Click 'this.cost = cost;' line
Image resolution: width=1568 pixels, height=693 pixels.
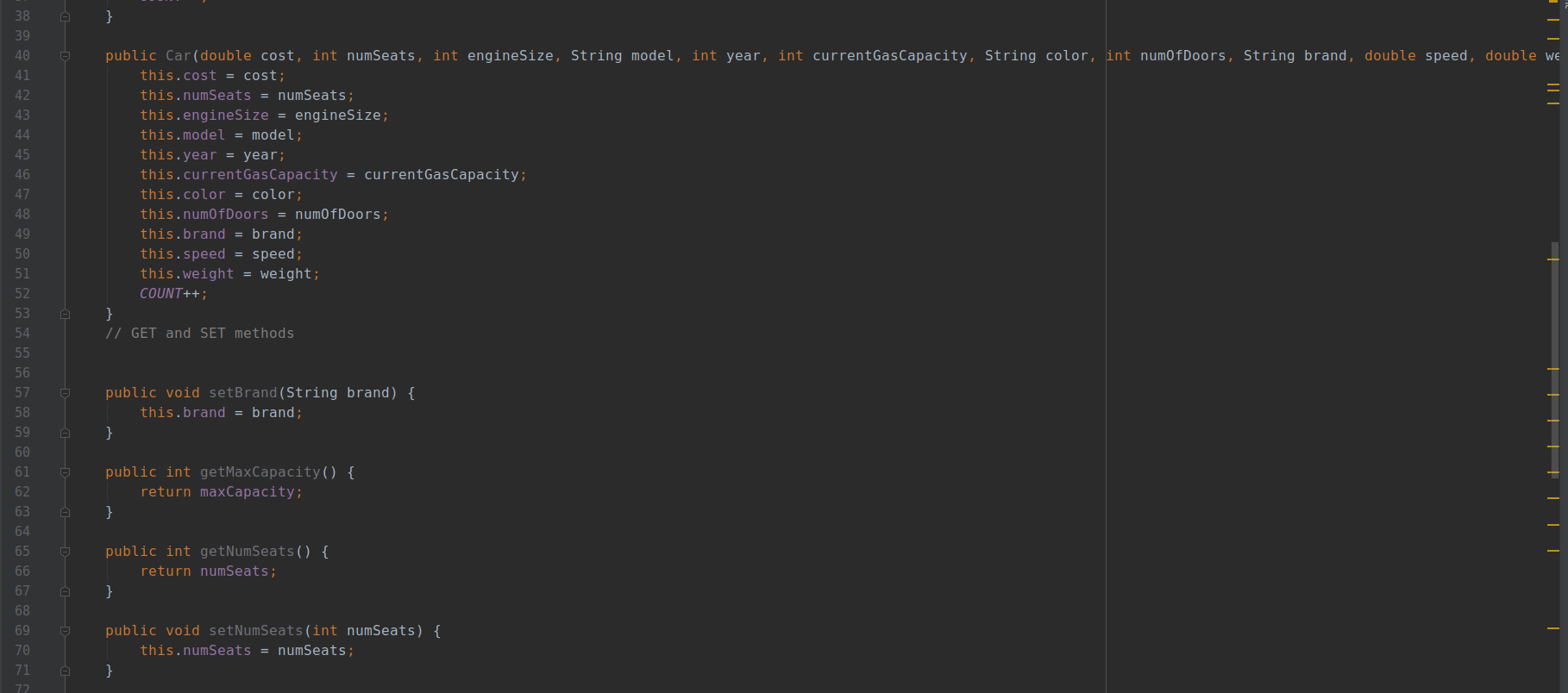click(212, 76)
